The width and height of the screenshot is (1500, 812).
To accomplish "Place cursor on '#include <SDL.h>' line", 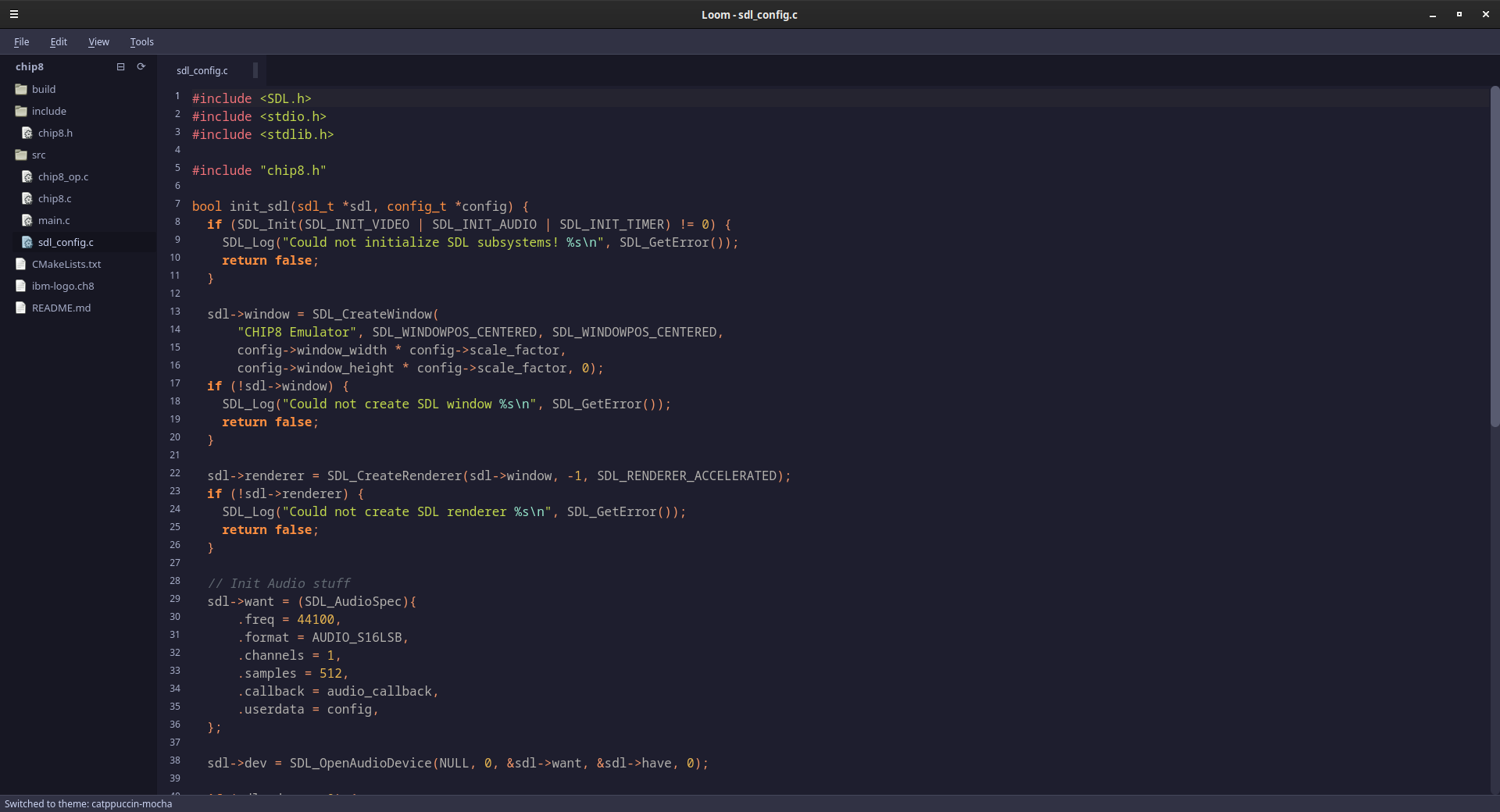I will [252, 98].
